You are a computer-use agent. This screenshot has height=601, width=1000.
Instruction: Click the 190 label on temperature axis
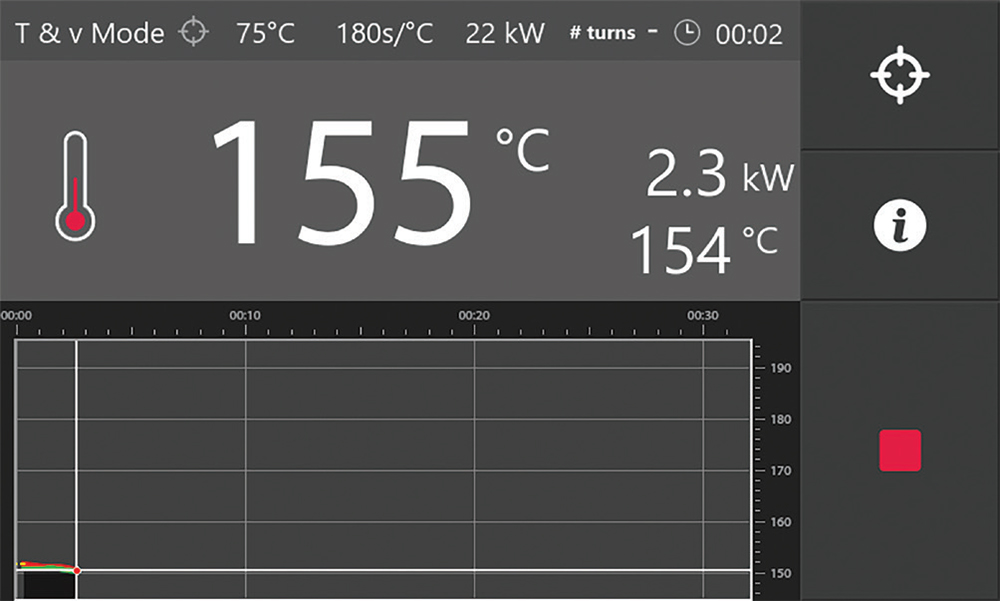(780, 368)
